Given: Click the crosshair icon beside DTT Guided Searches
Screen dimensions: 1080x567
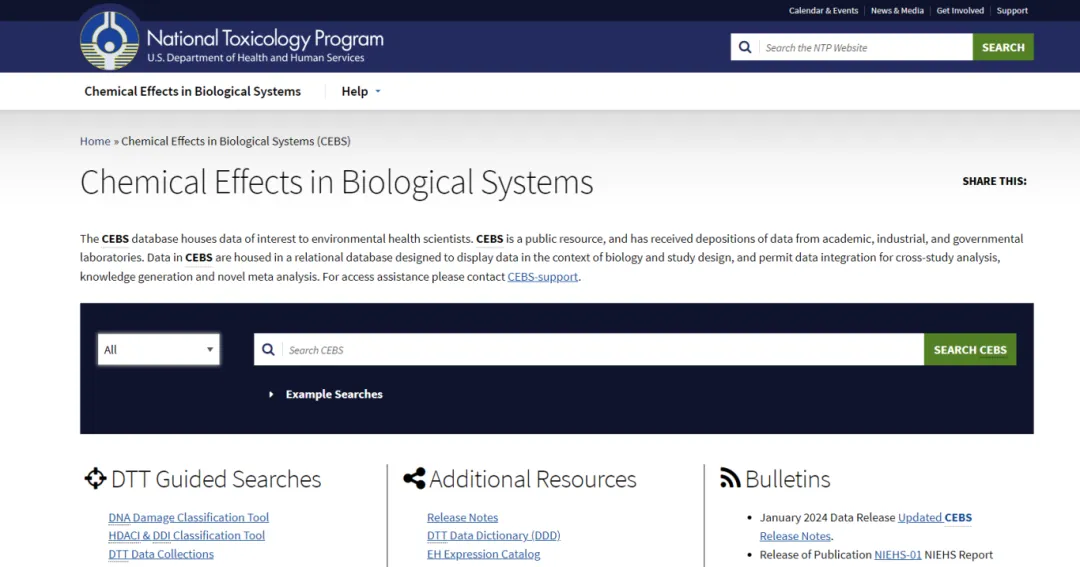Looking at the screenshot, I should [95, 478].
